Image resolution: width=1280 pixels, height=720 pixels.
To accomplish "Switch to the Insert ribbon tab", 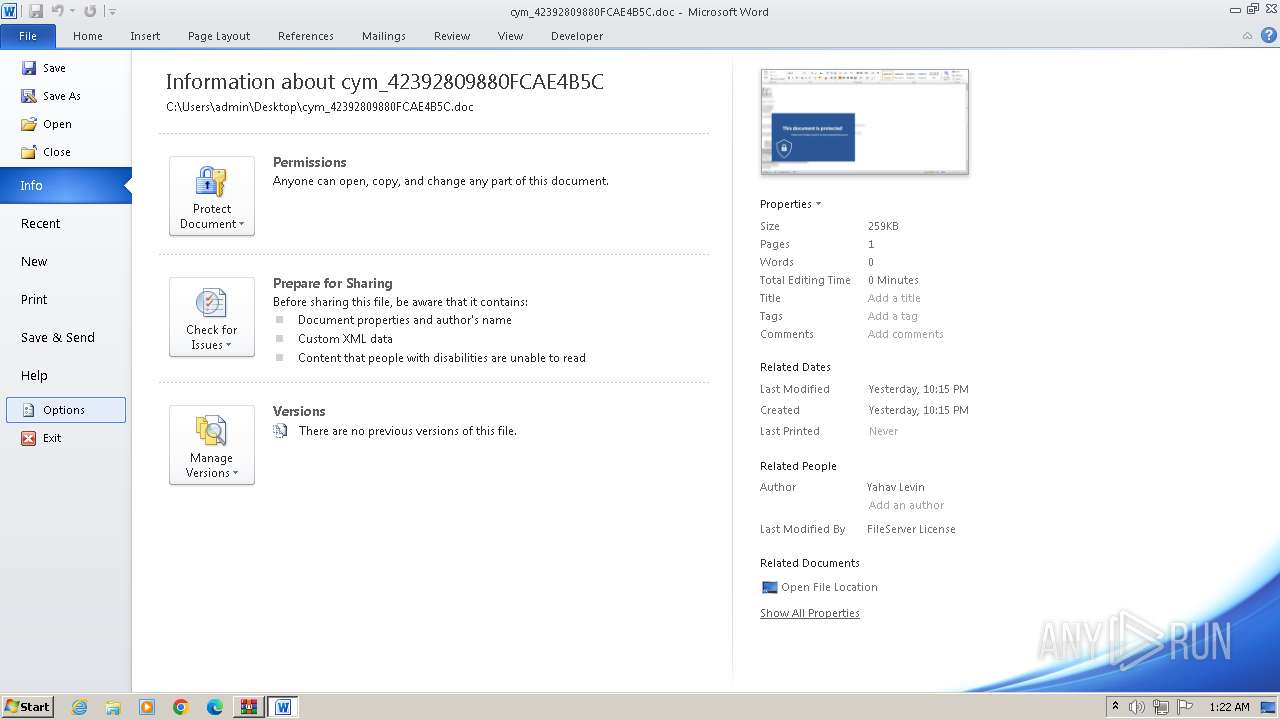I will click(x=145, y=36).
